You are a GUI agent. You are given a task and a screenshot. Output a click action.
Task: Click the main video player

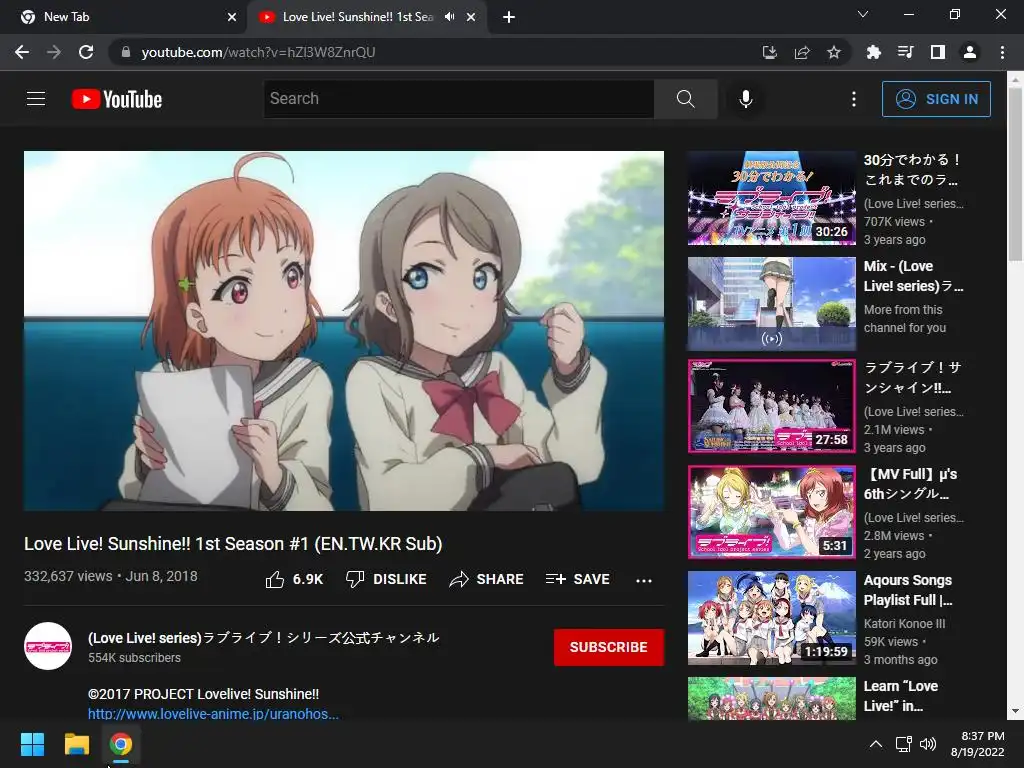(x=344, y=330)
